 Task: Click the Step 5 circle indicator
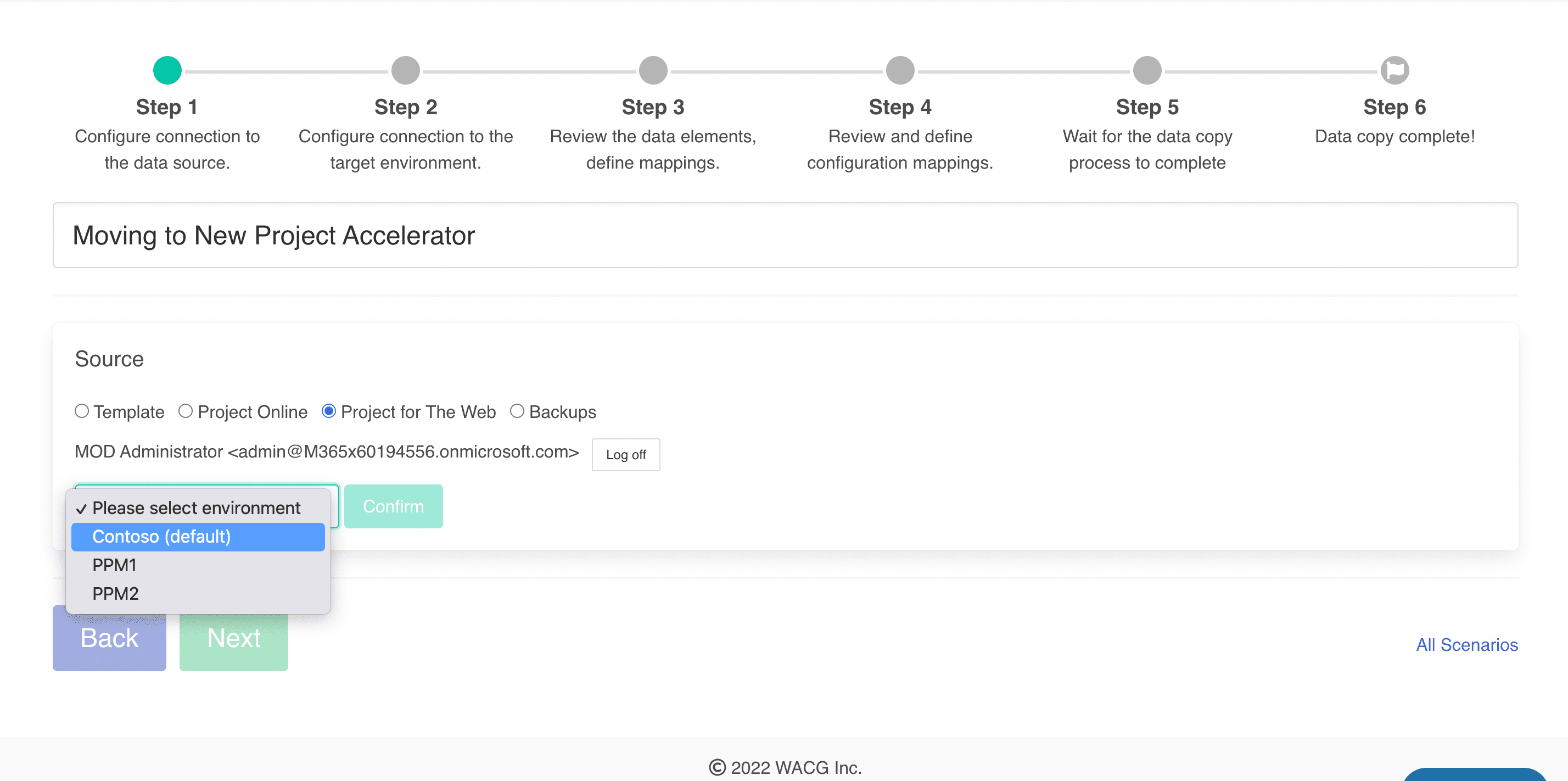[1147, 70]
